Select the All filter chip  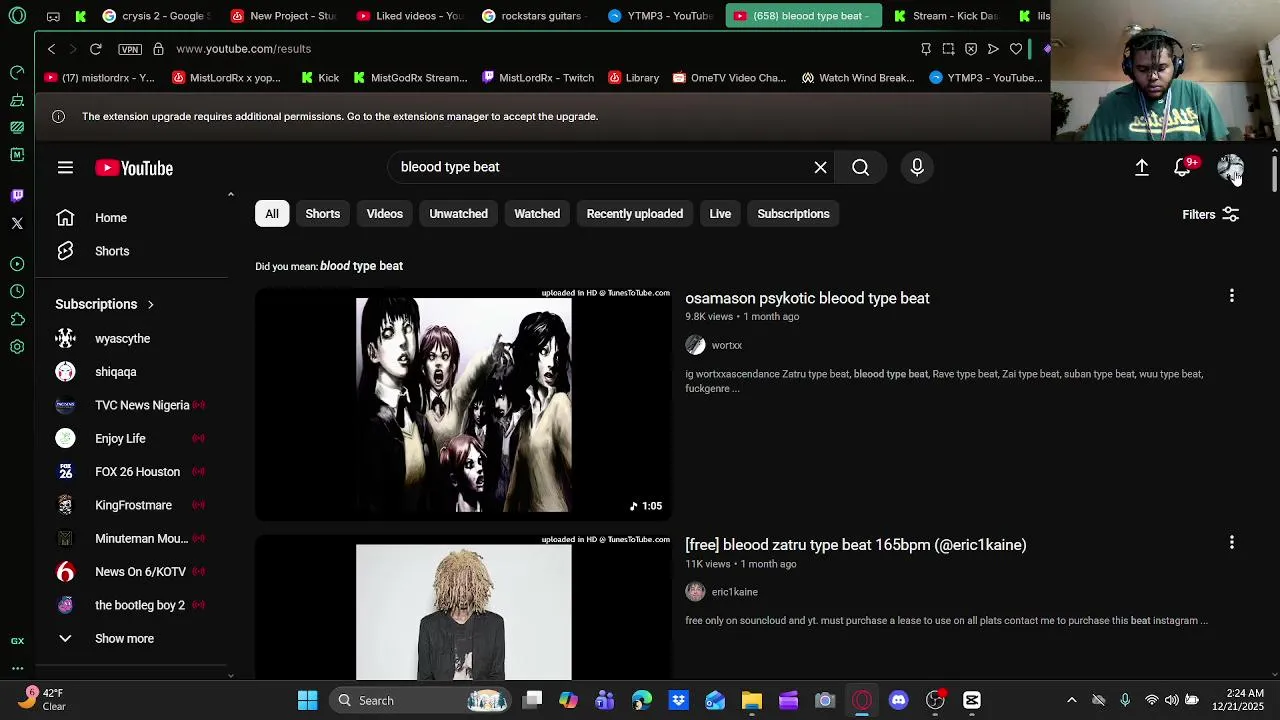[272, 214]
